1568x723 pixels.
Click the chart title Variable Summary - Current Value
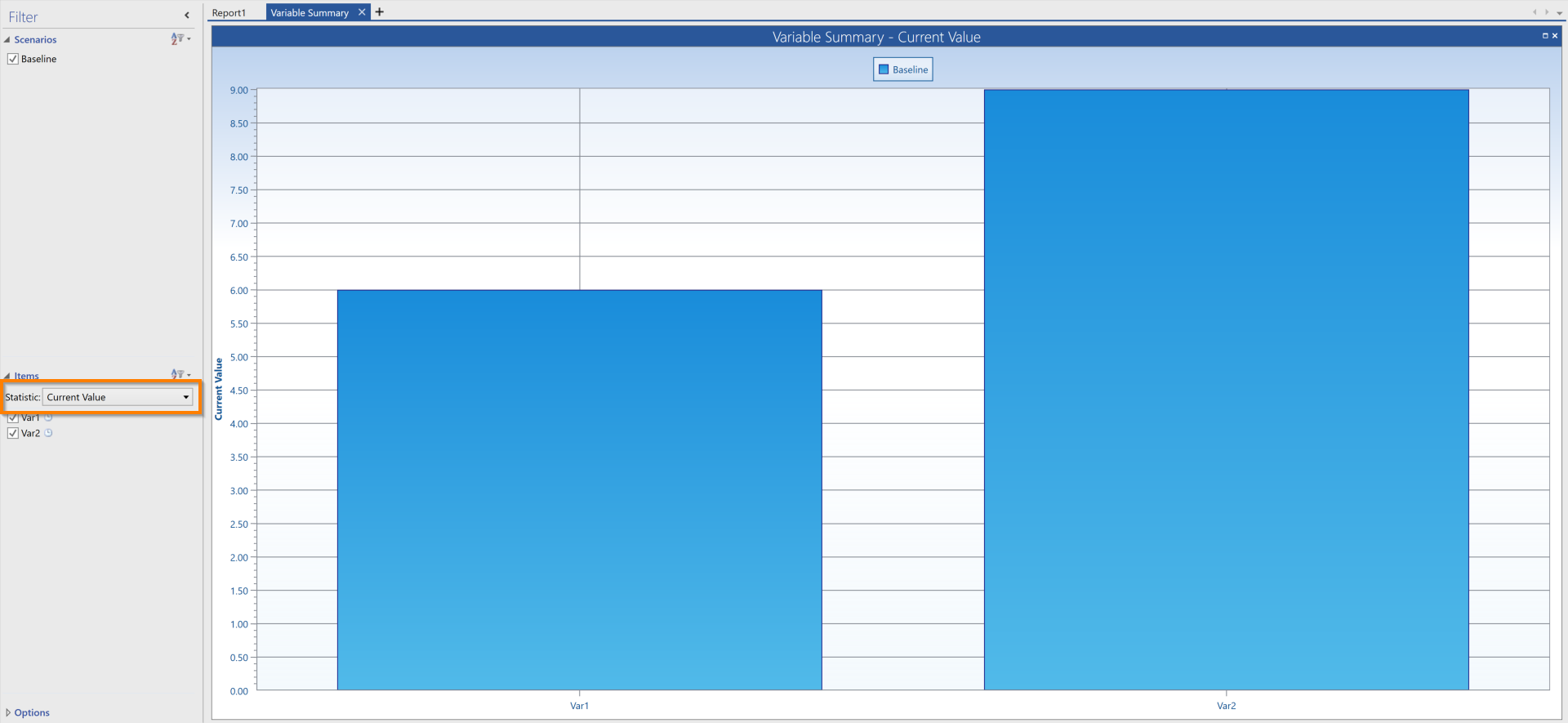(x=876, y=37)
